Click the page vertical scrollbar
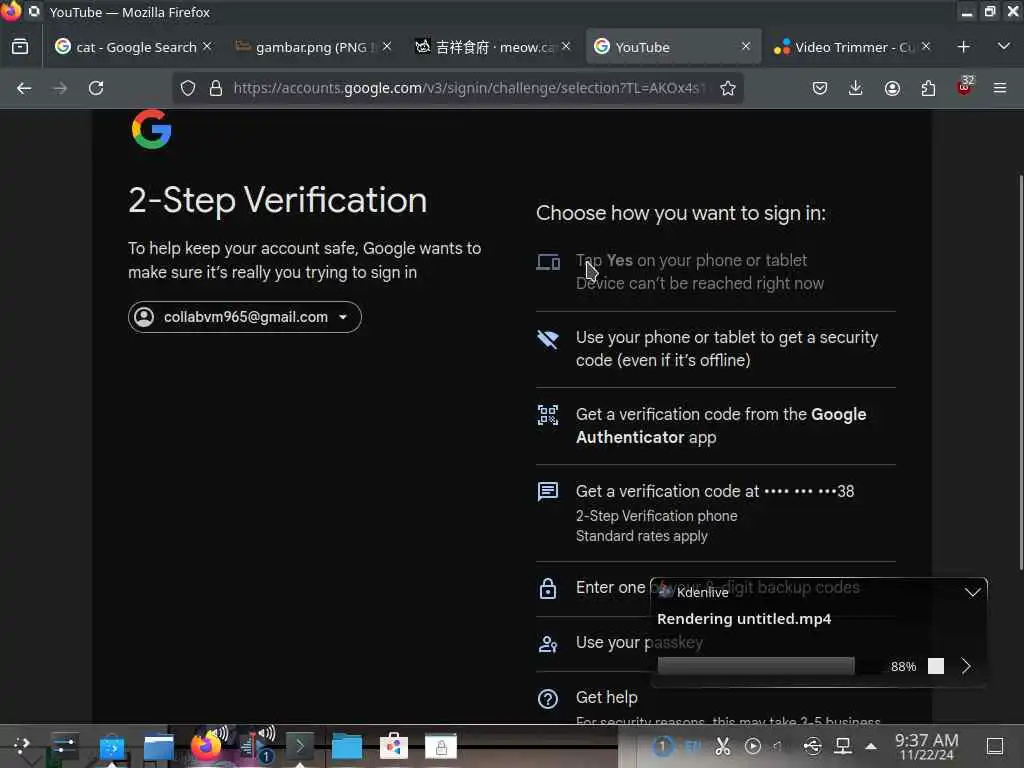This screenshot has width=1024, height=768. pyautogui.click(x=1020, y=372)
